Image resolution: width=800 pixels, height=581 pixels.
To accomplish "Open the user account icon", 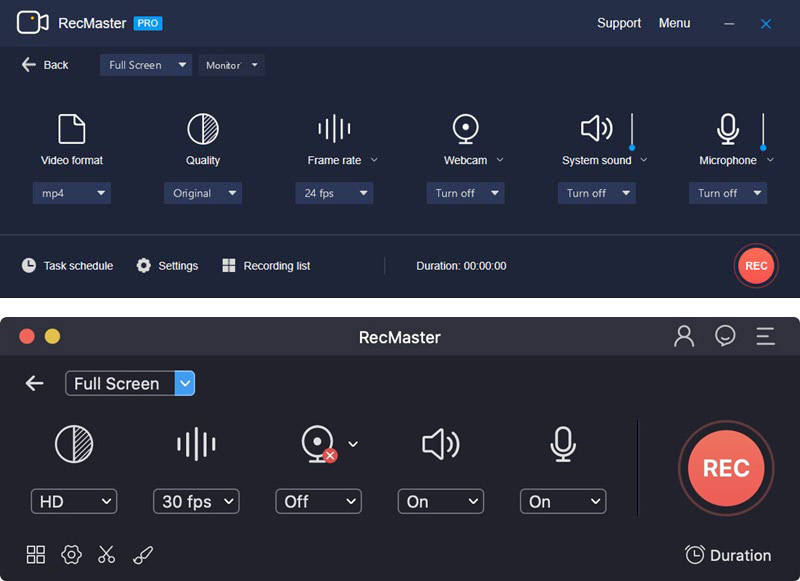I will pyautogui.click(x=684, y=337).
